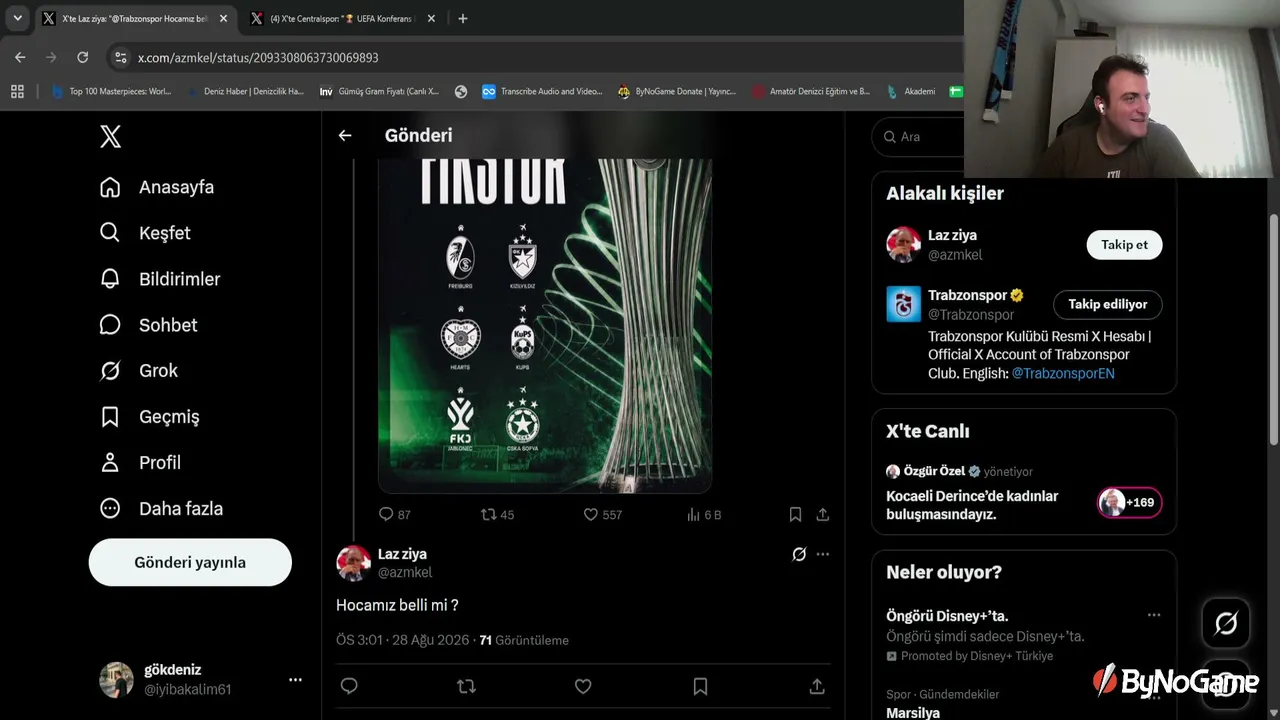Open more options on Disney+ promotion
The height and width of the screenshot is (720, 1280).
click(x=1154, y=616)
